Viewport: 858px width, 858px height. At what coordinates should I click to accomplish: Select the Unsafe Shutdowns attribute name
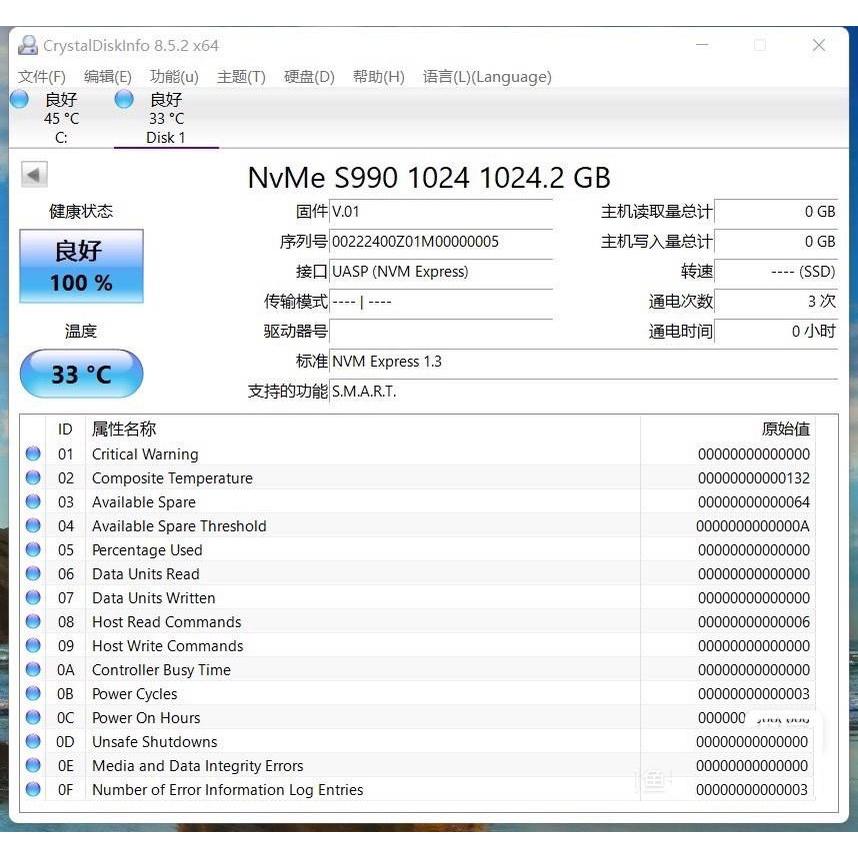pos(155,742)
